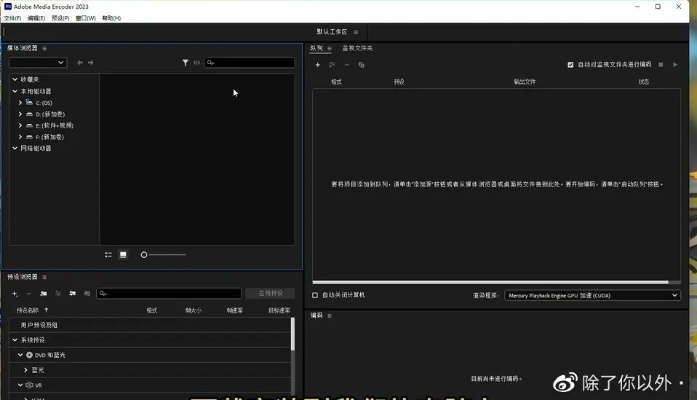Enable the auto shutdown computer checkbox
The image size is (697, 400).
[x=316, y=295]
